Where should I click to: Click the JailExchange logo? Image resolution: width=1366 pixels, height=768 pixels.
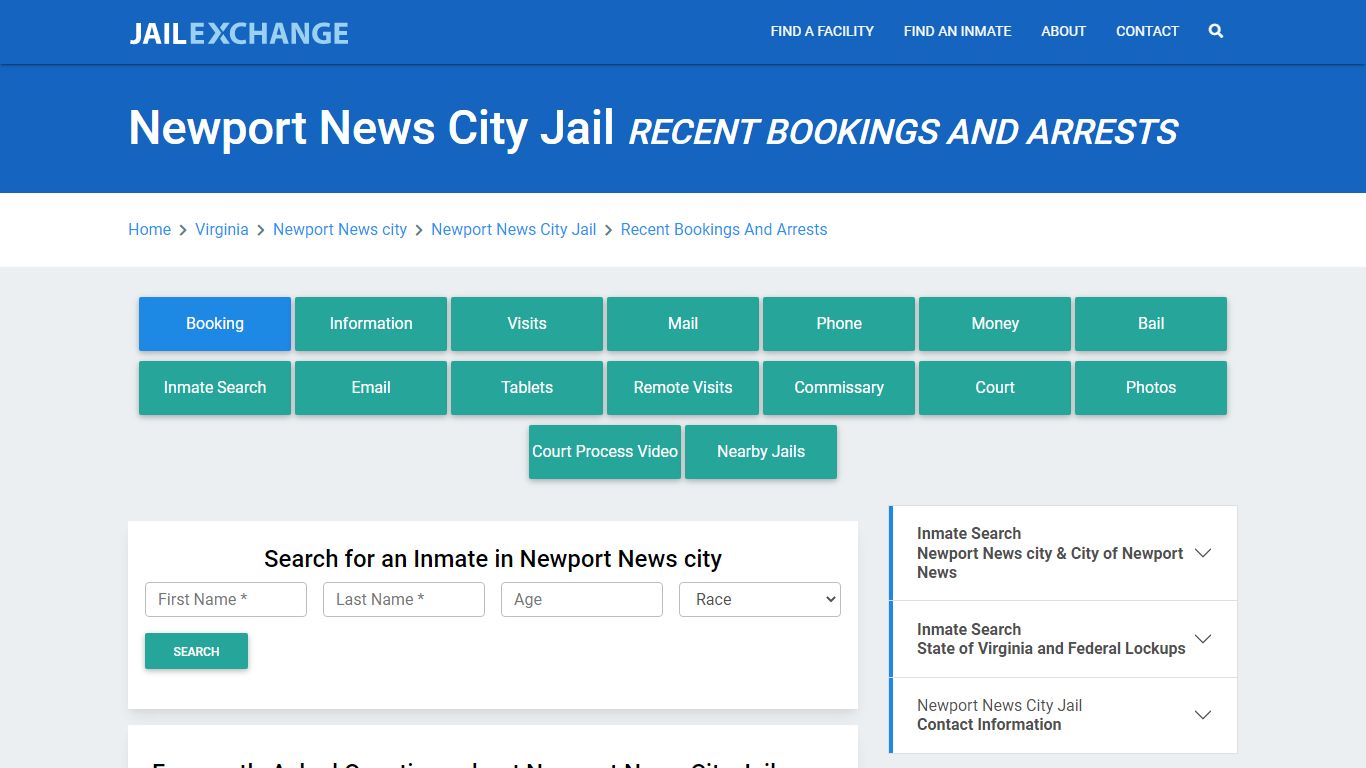click(239, 33)
